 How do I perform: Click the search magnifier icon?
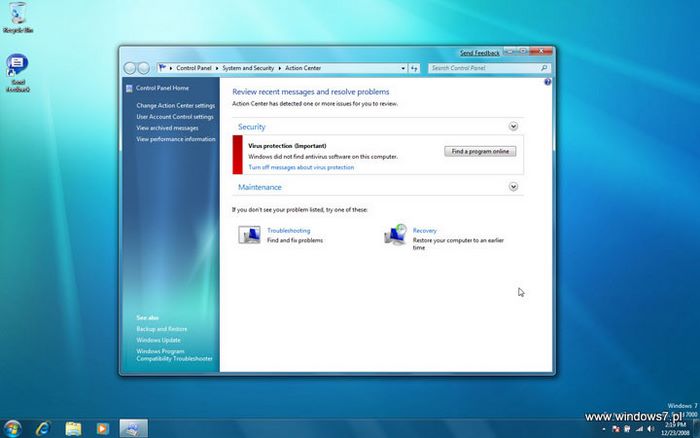[544, 68]
